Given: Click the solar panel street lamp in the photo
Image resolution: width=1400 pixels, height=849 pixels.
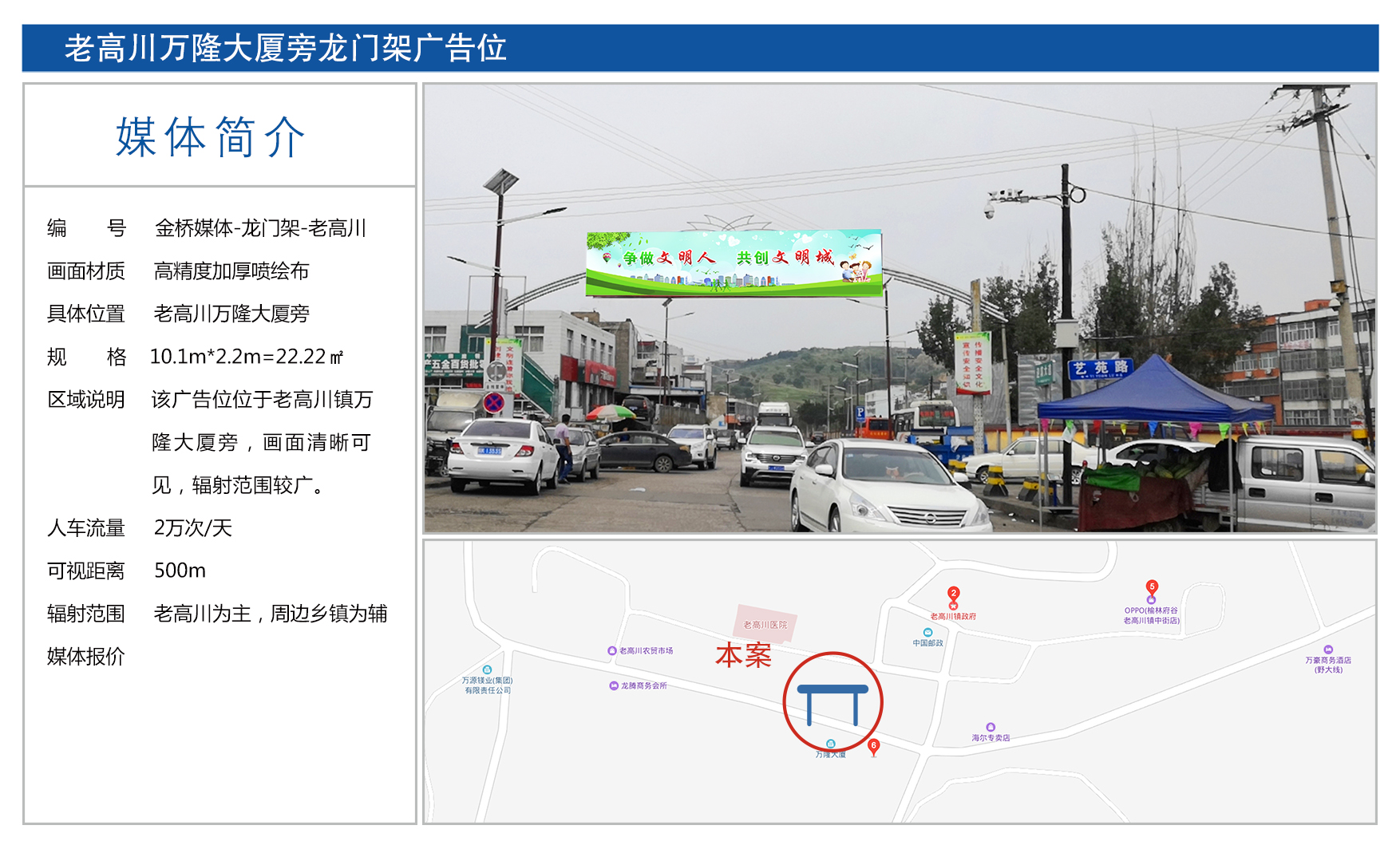Looking at the screenshot, I should tap(502, 182).
